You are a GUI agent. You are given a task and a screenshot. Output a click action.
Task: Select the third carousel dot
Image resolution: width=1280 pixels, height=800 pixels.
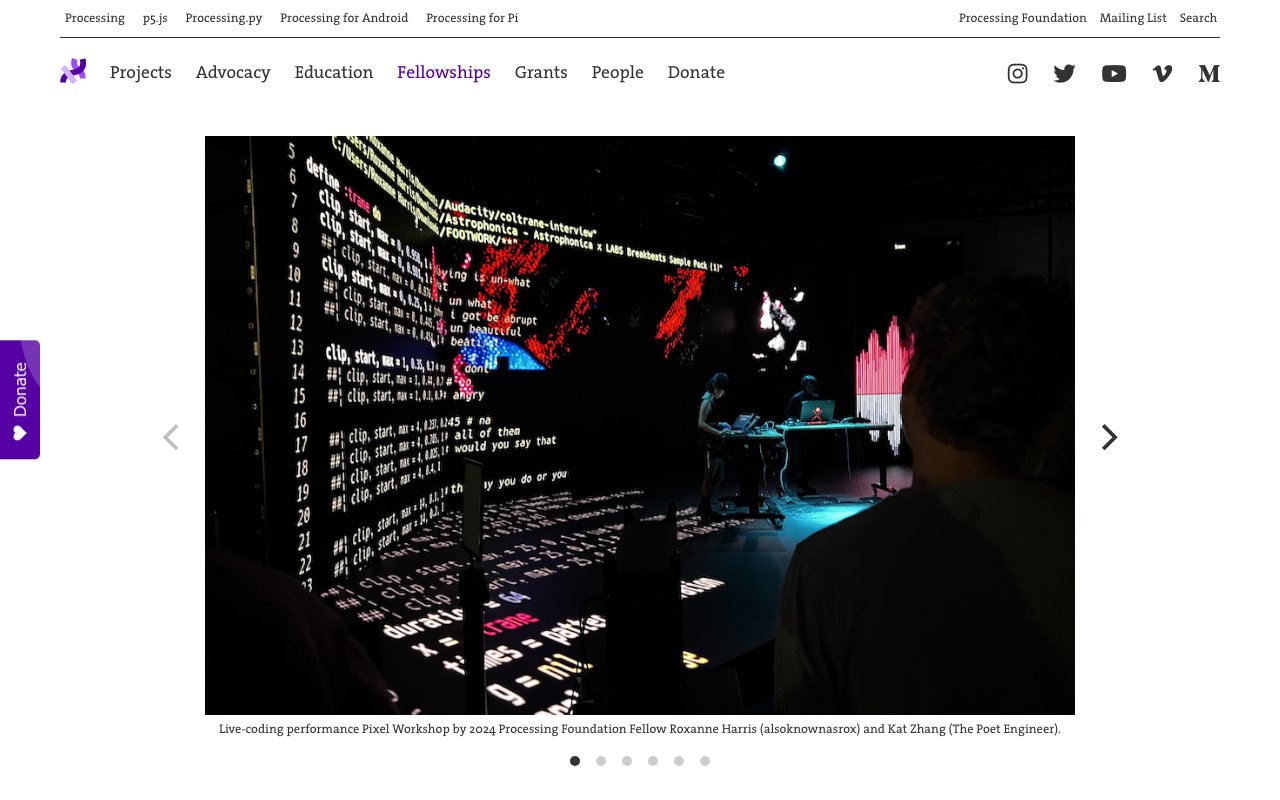(x=627, y=761)
